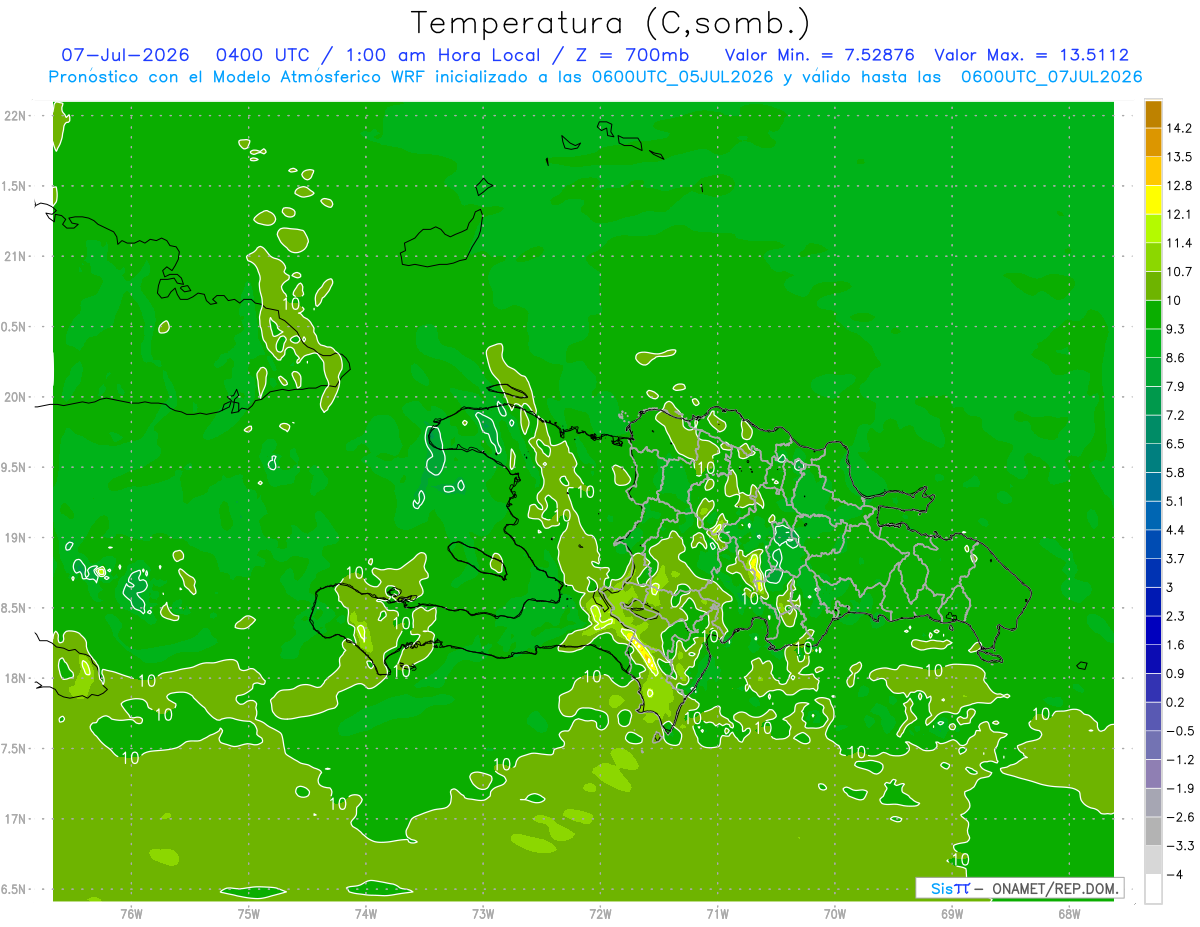The image size is (1200, 927).
Task: Click the '17N' latitude label
Action: point(14,819)
